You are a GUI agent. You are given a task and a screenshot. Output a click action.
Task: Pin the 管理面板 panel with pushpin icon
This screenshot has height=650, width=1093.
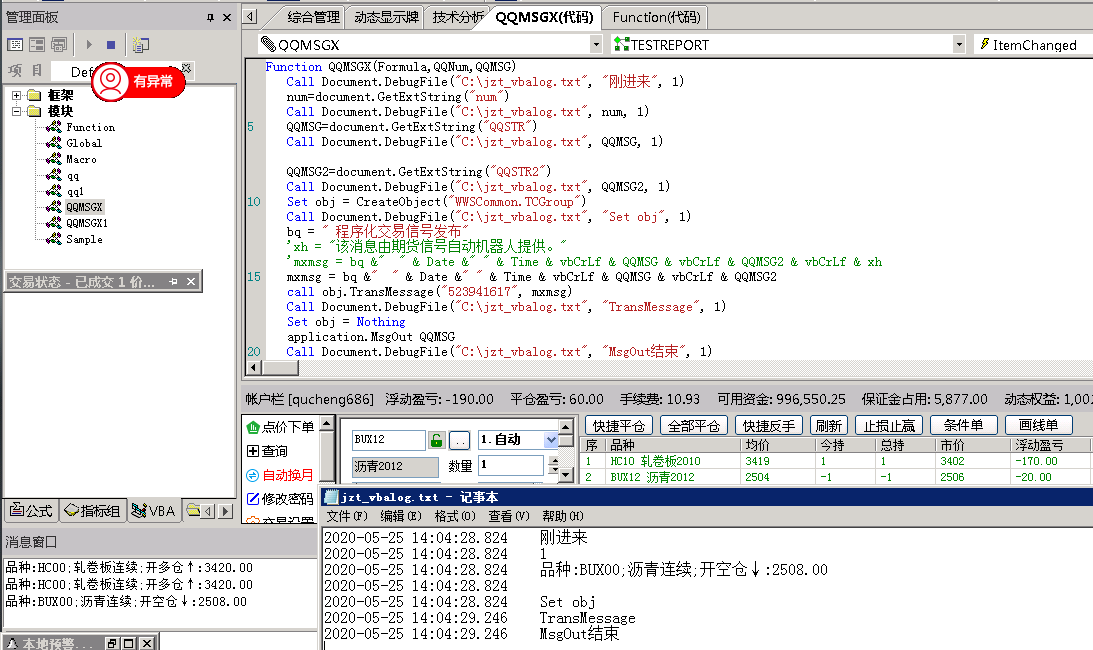210,17
